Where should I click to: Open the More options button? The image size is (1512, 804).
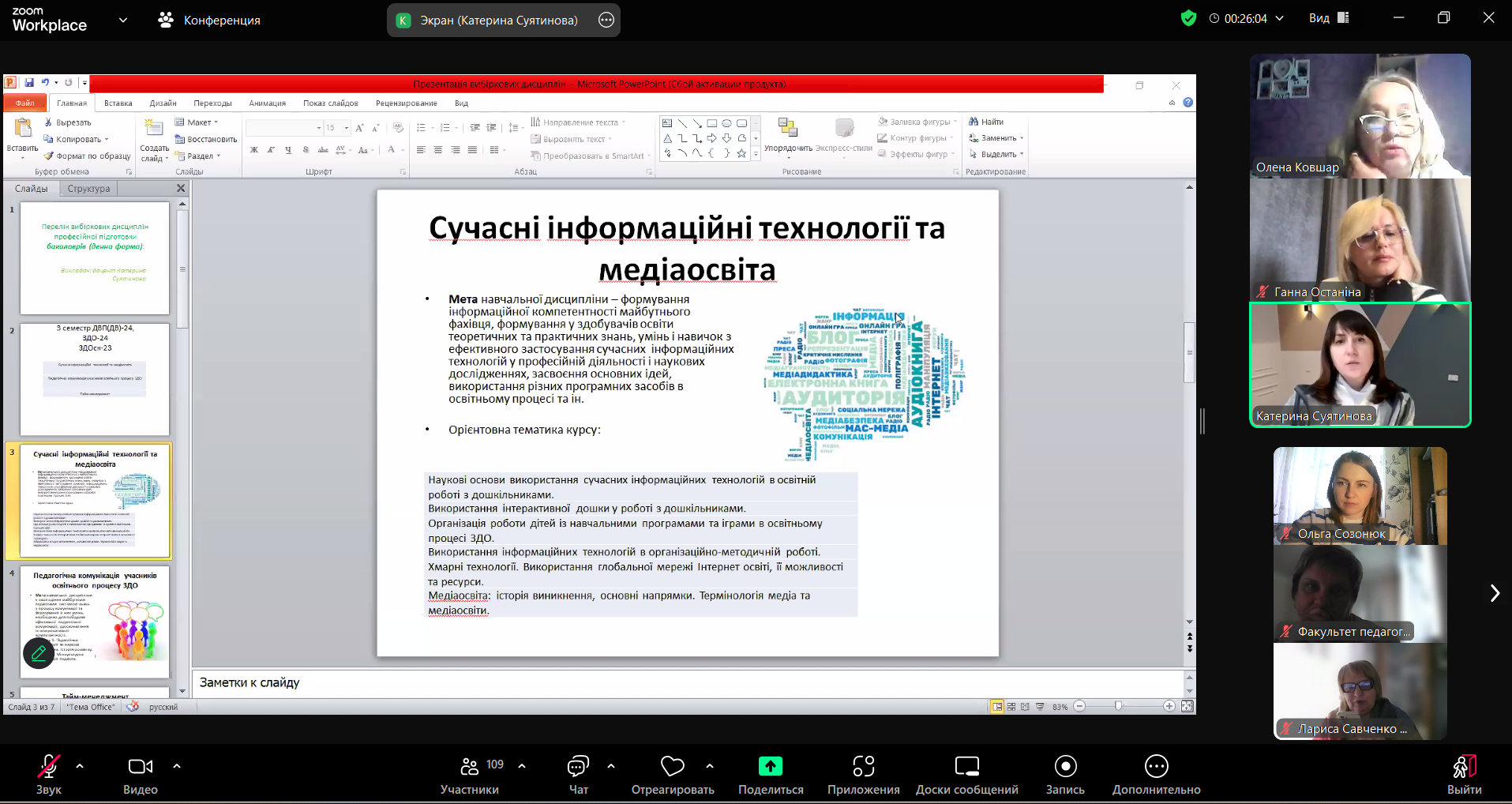pyautogui.click(x=1156, y=775)
